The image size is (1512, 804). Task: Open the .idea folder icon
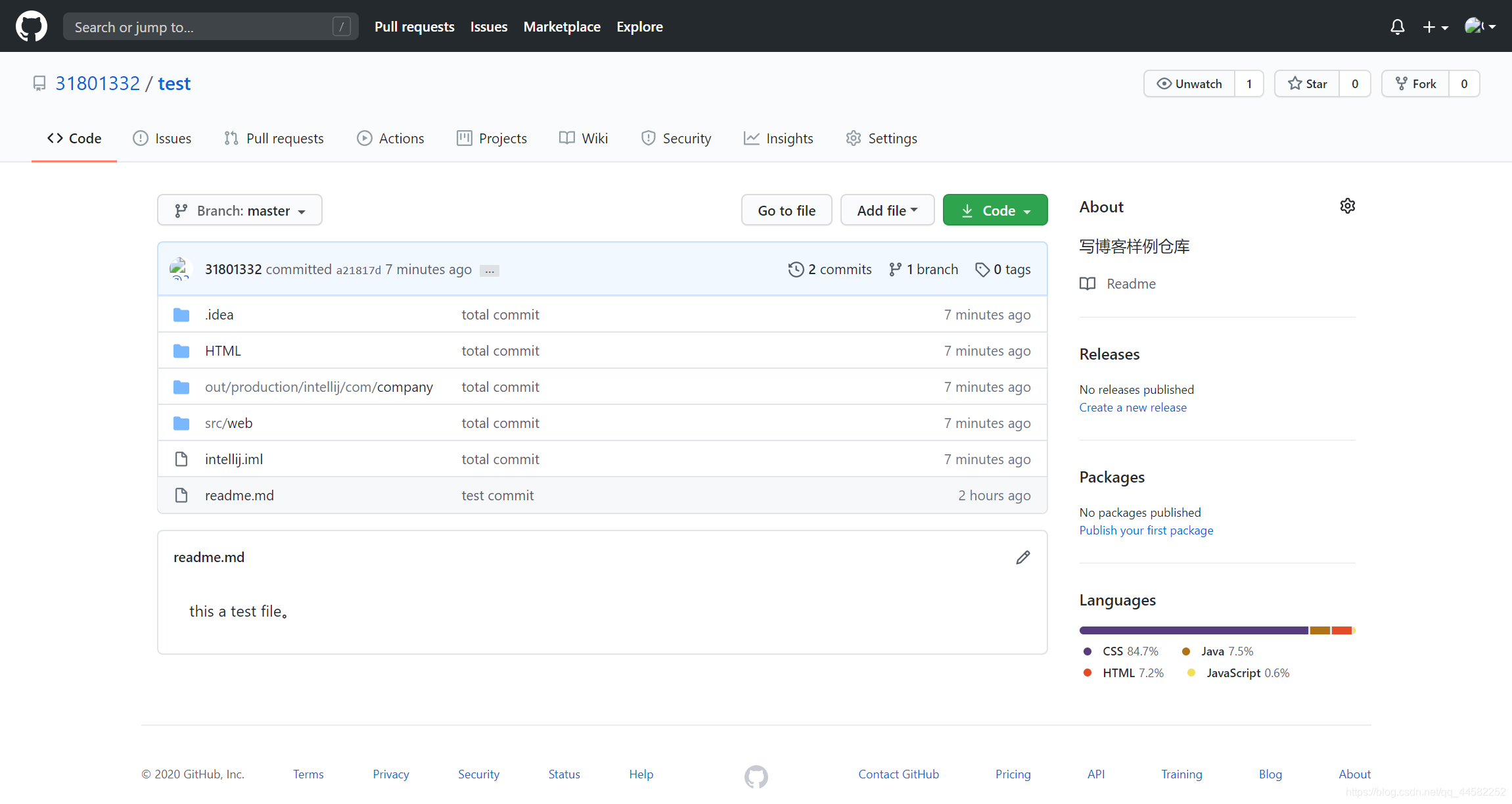pos(181,315)
